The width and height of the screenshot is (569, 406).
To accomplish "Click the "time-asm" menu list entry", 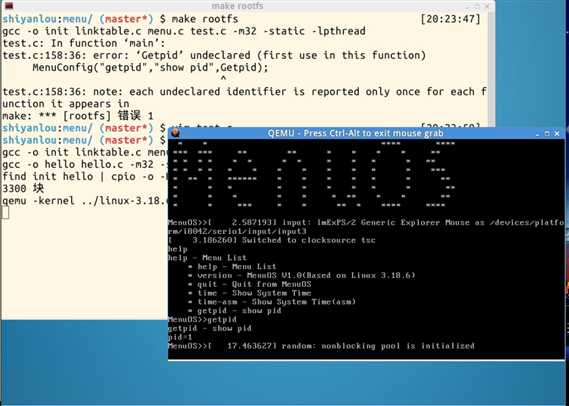I will pos(277,302).
